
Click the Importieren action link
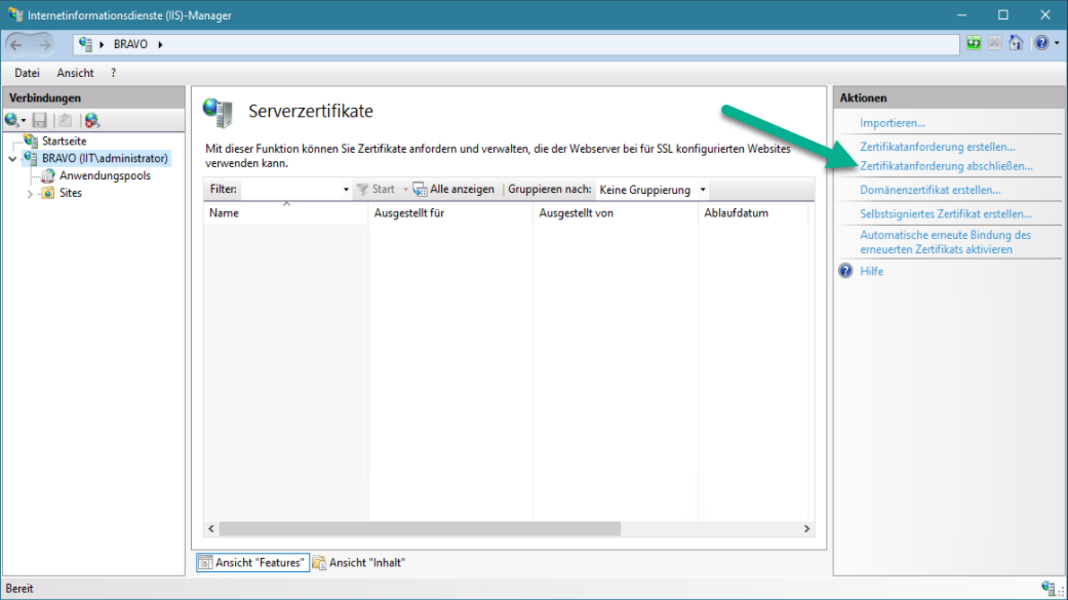point(892,123)
